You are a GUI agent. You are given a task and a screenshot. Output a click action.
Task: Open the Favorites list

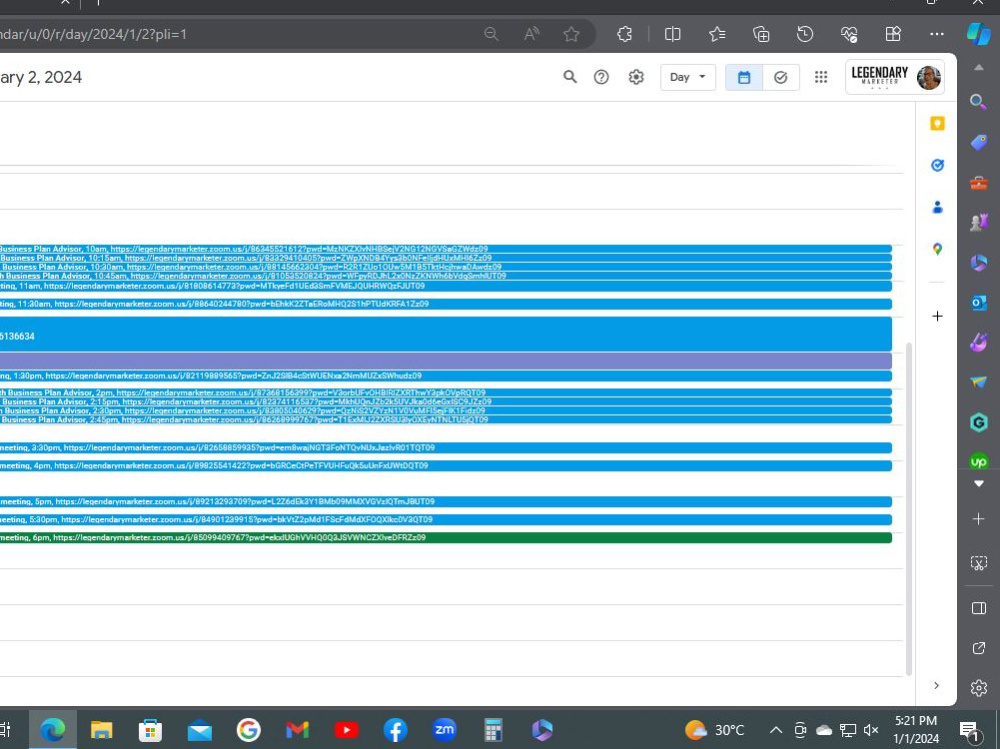(x=717, y=34)
